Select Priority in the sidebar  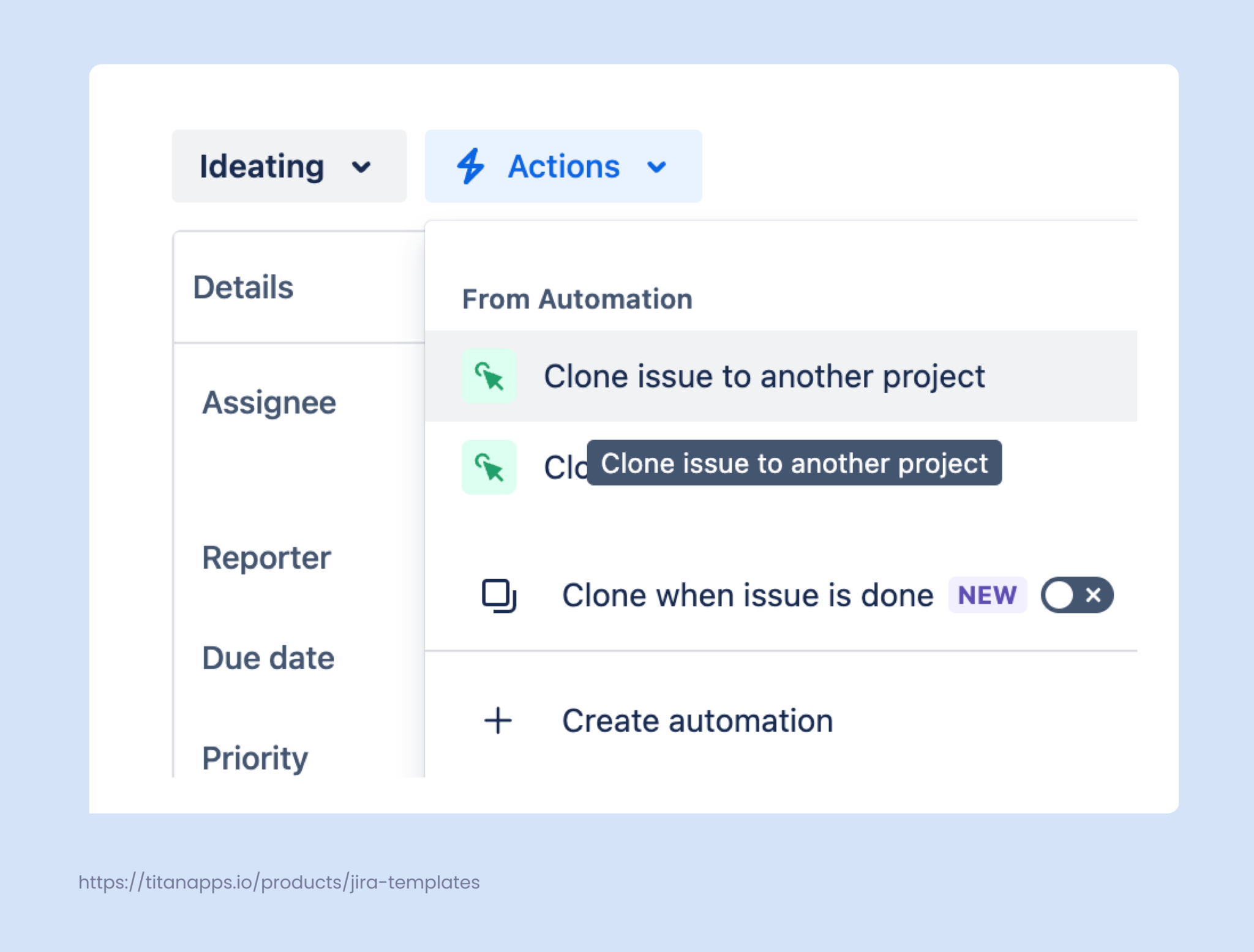click(255, 758)
